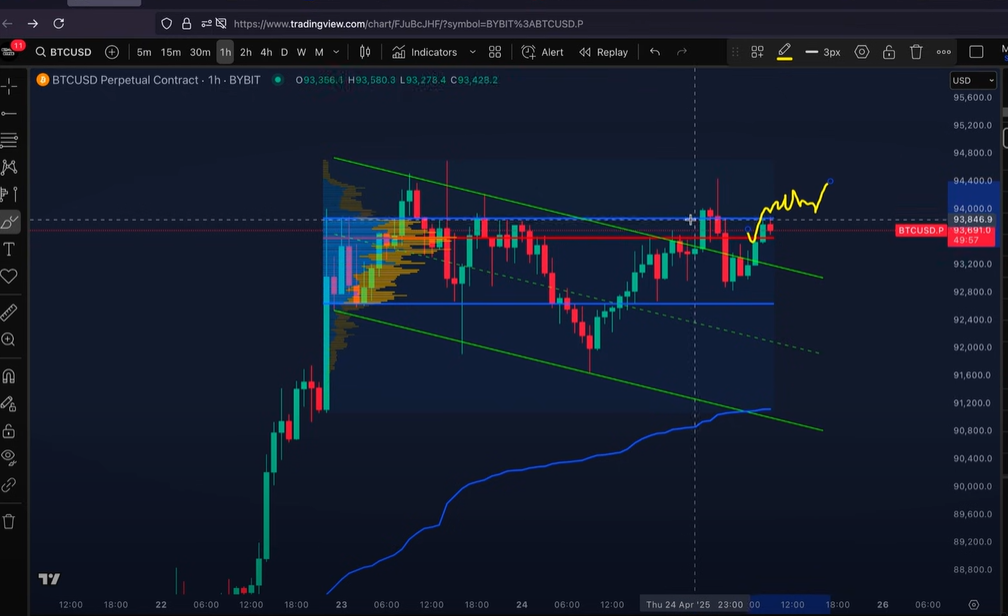Viewport: 1008px width, 616px height.
Task: Click the BTCUSD Perpetual Contract title
Action: pos(156,80)
